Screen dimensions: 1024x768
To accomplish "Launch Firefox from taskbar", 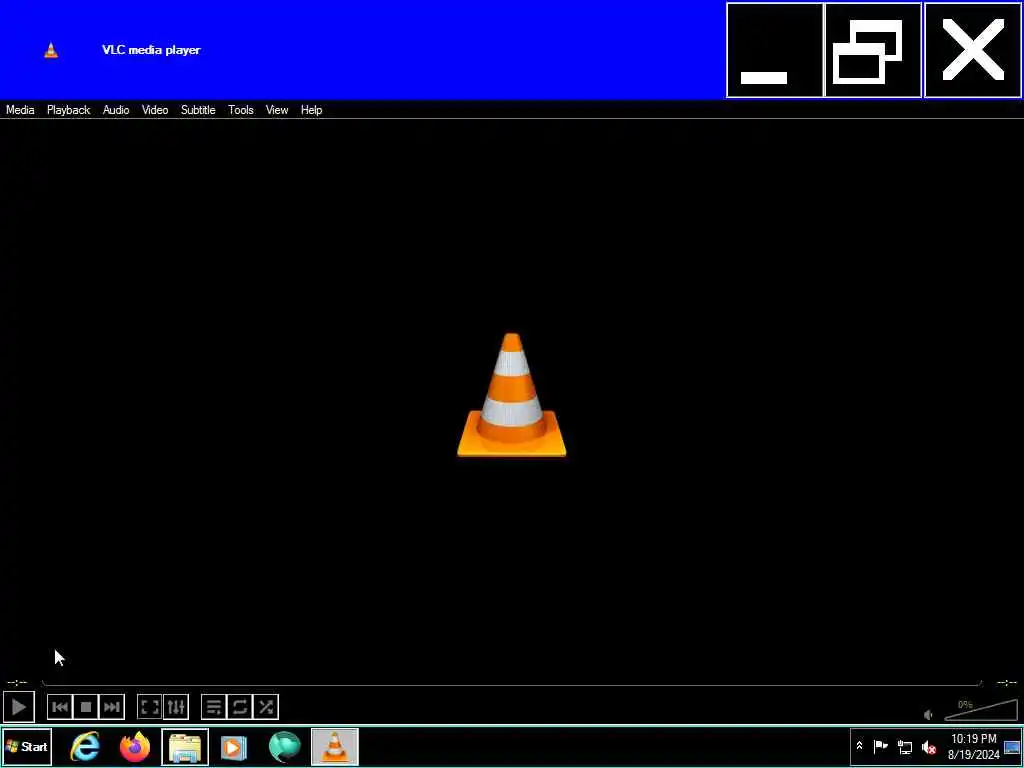I will 135,746.
